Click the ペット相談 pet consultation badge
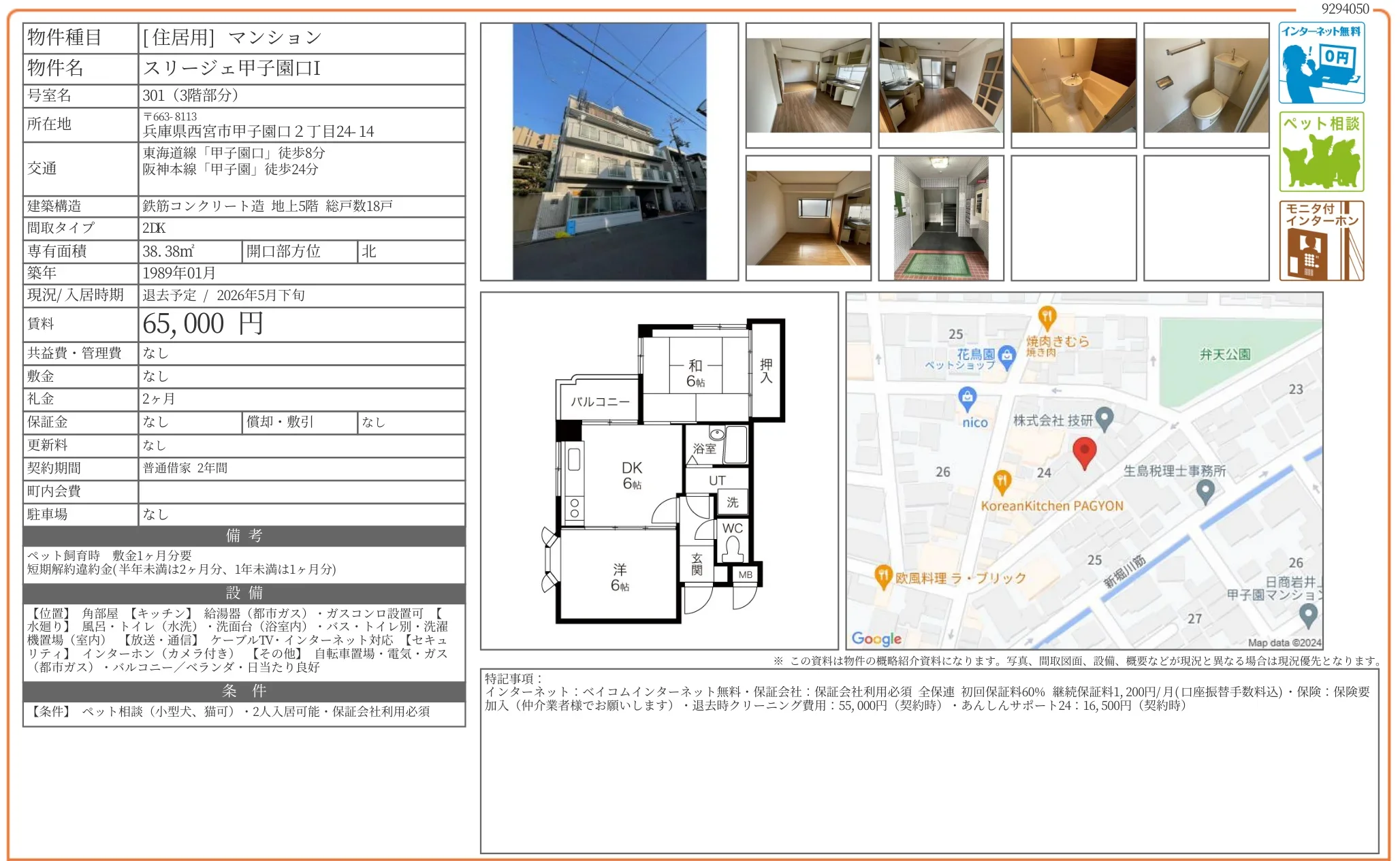1400x861 pixels. [1321, 152]
